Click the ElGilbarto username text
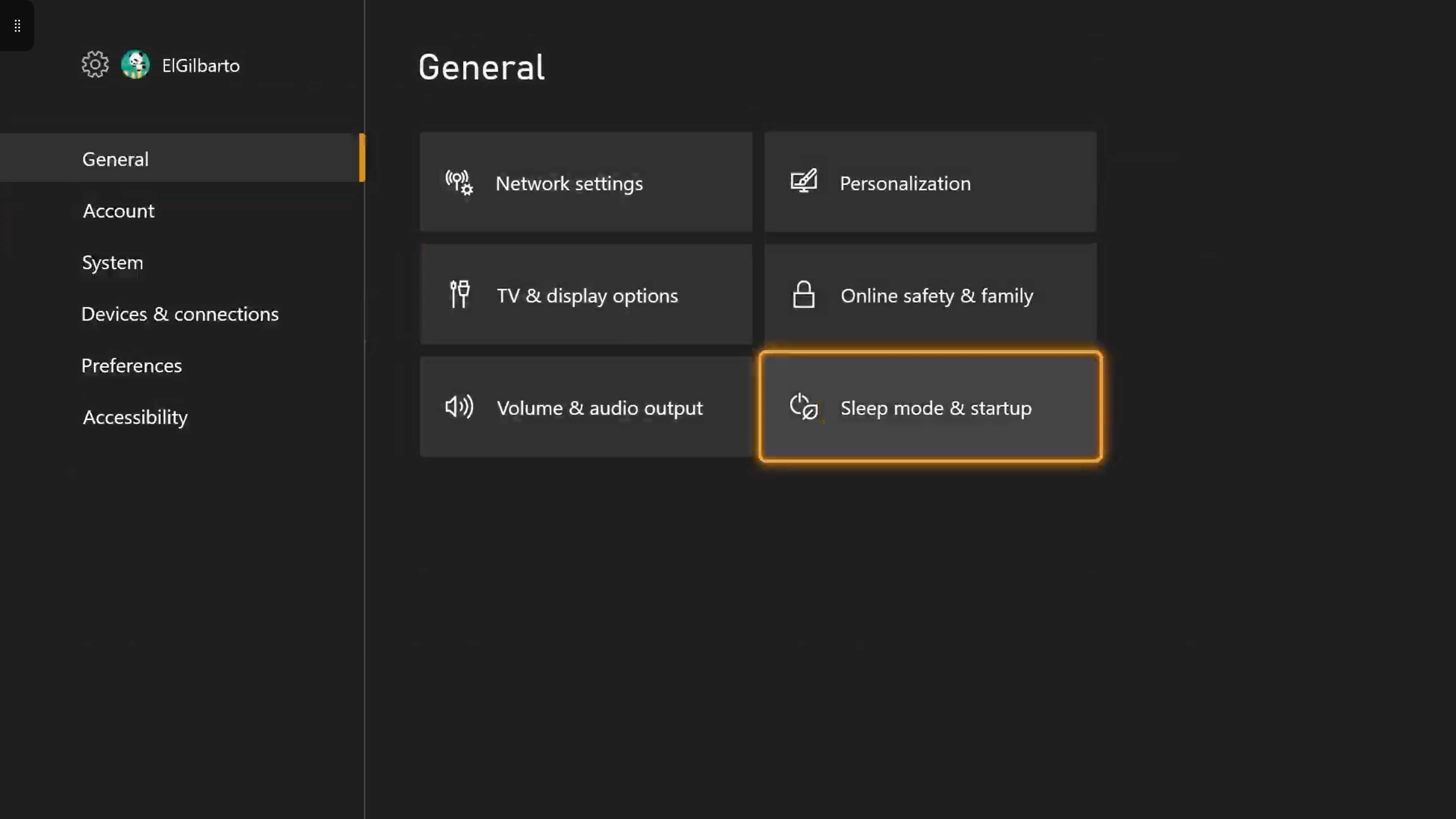Viewport: 1456px width, 819px height. coord(201,65)
